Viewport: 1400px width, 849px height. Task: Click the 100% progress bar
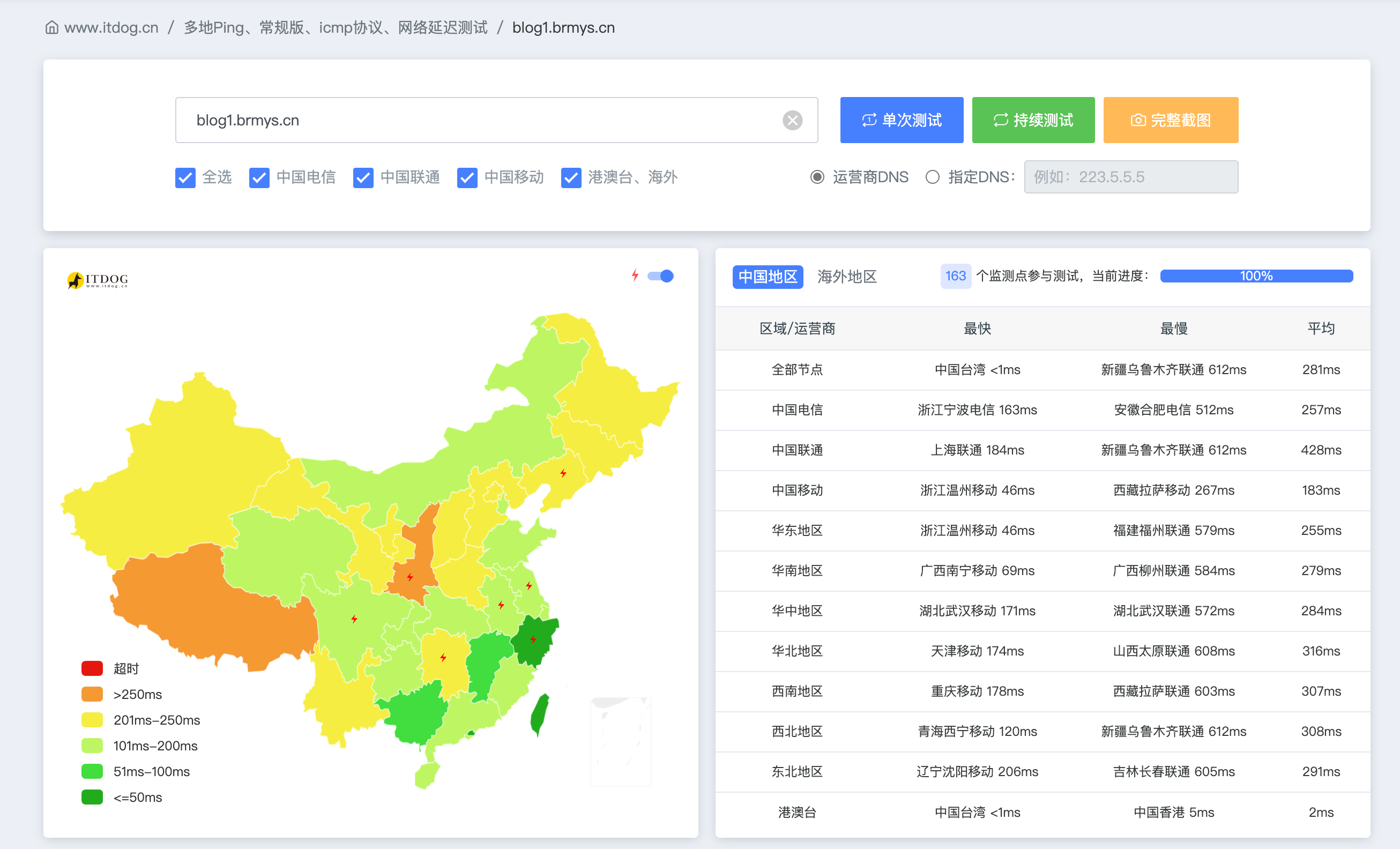[1256, 276]
